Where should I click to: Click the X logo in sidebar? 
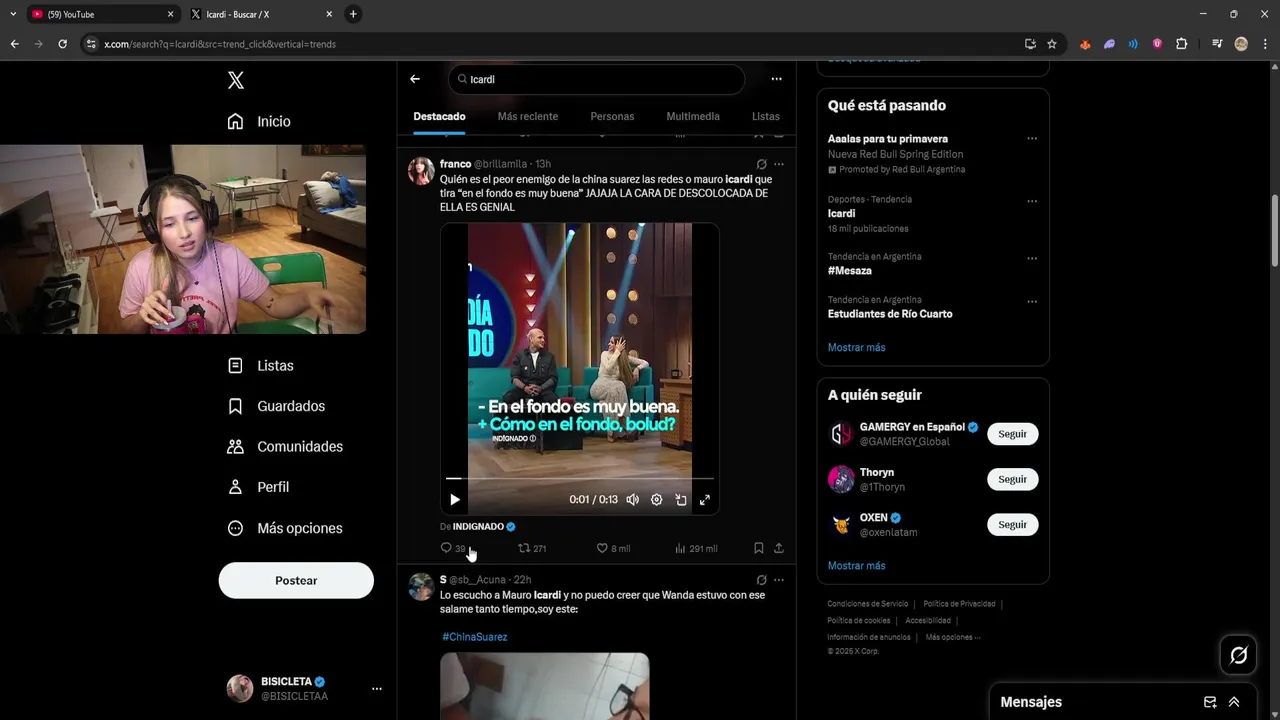tap(236, 81)
